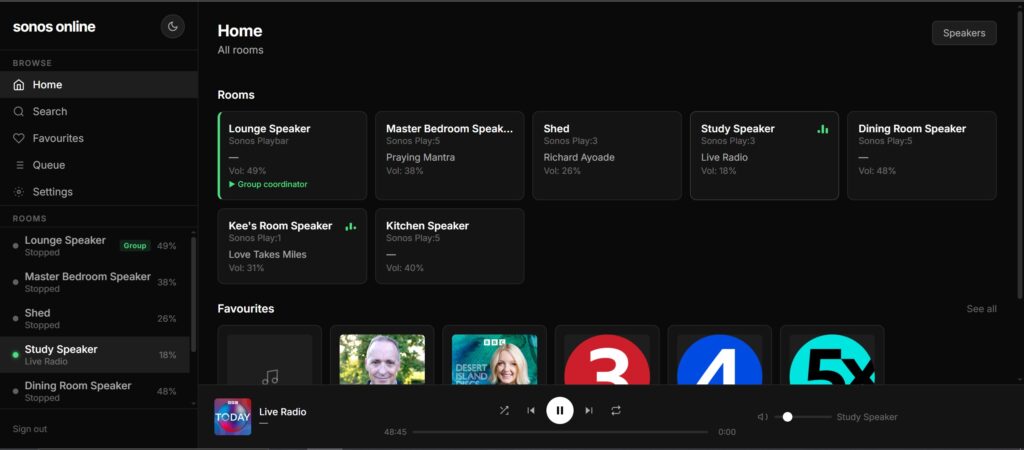Viewport: 1024px width, 450px height.
Task: Select Shed in sidebar rooms list
Action: (x=95, y=319)
